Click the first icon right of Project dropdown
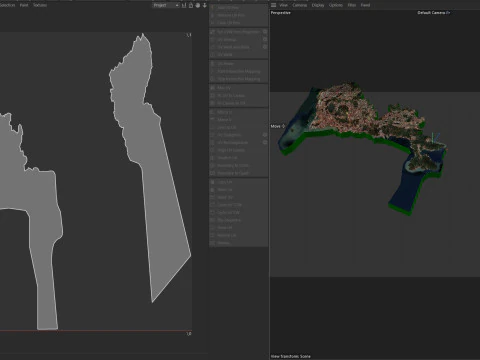This screenshot has width=480, height=360. click(x=184, y=5)
